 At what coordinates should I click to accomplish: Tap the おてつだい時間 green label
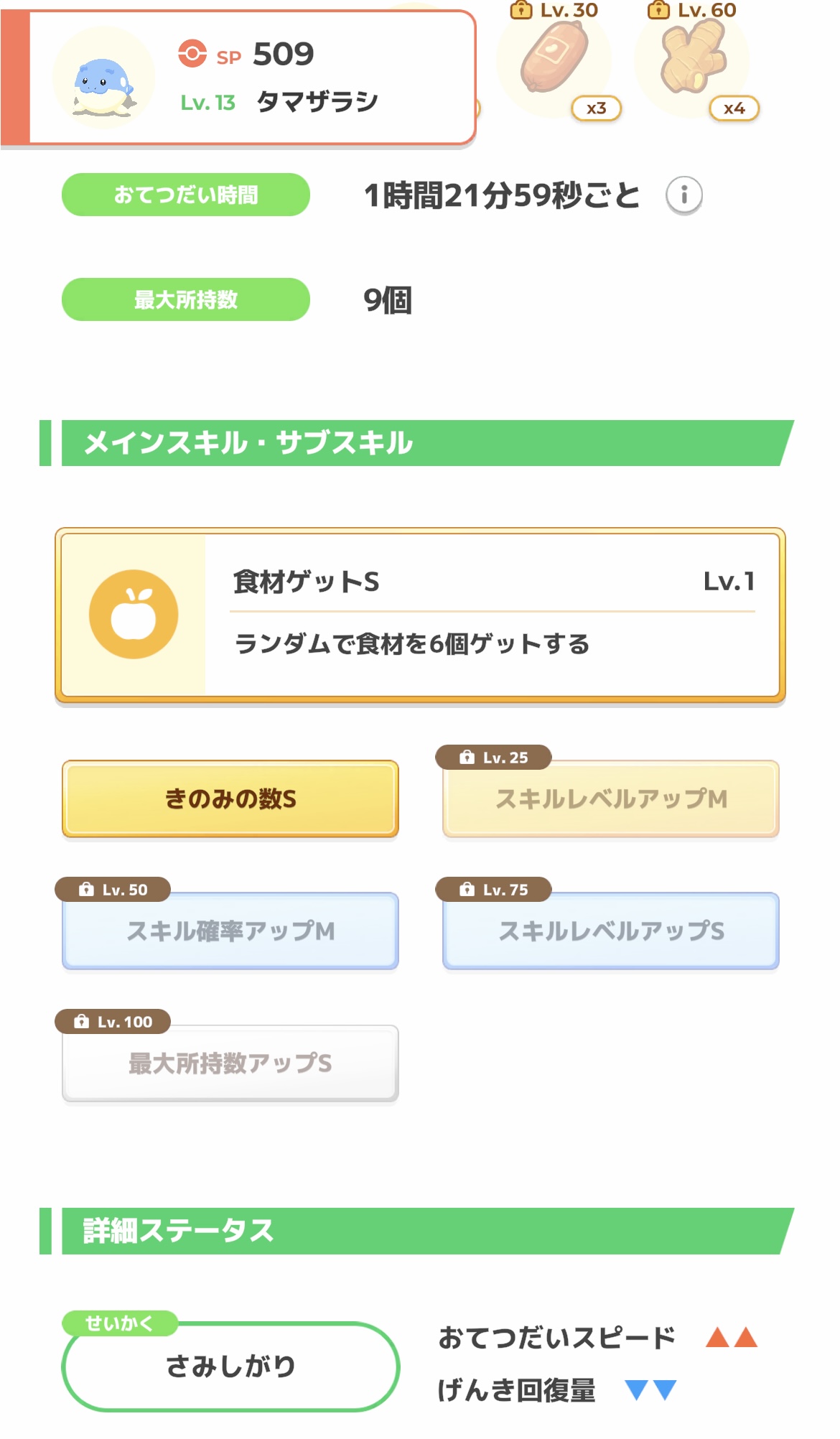pyautogui.click(x=186, y=195)
